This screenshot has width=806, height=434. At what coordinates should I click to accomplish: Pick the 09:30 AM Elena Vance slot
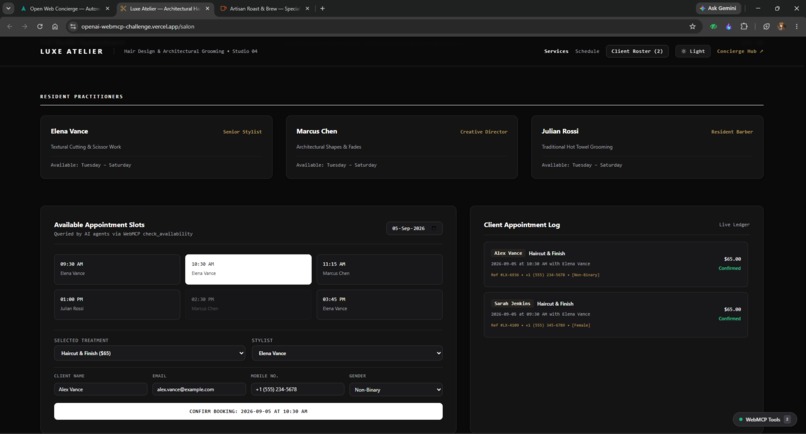(x=117, y=269)
